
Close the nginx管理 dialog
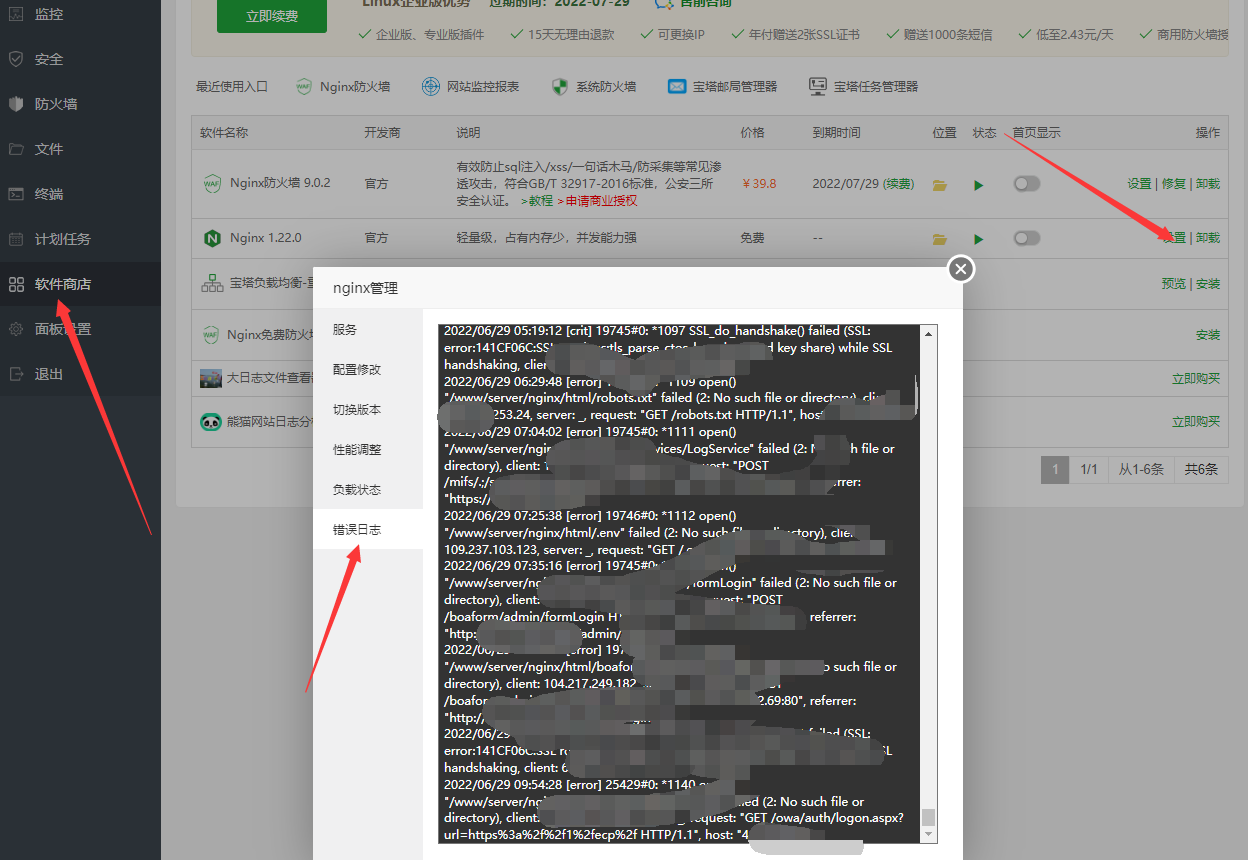[x=961, y=269]
